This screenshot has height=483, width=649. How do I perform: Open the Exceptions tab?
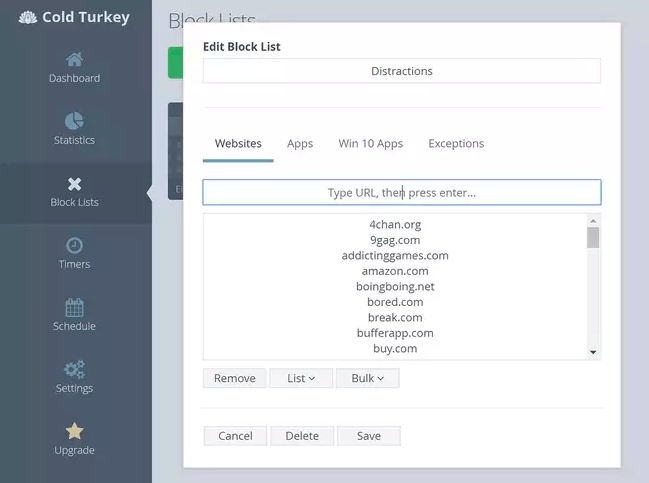pyautogui.click(x=456, y=144)
